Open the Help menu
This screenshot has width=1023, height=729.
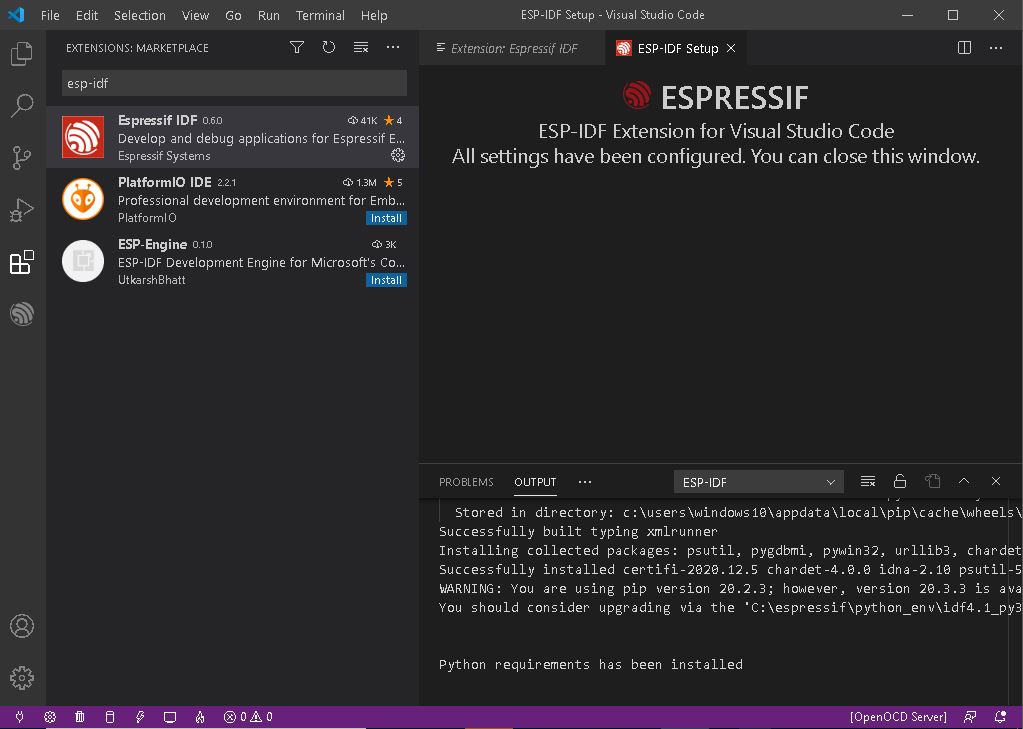click(374, 15)
